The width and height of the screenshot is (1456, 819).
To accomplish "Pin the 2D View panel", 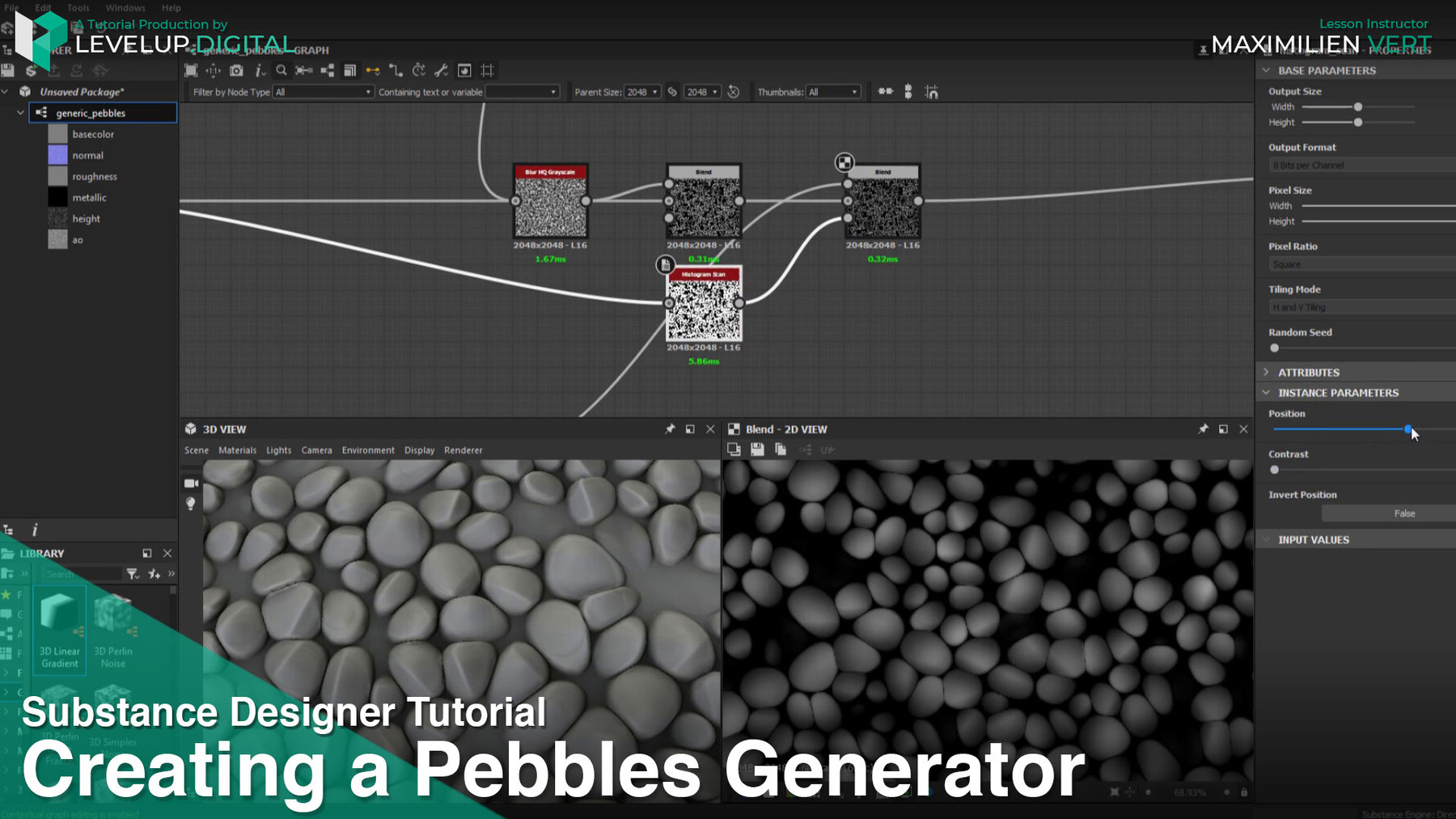I will [1203, 429].
